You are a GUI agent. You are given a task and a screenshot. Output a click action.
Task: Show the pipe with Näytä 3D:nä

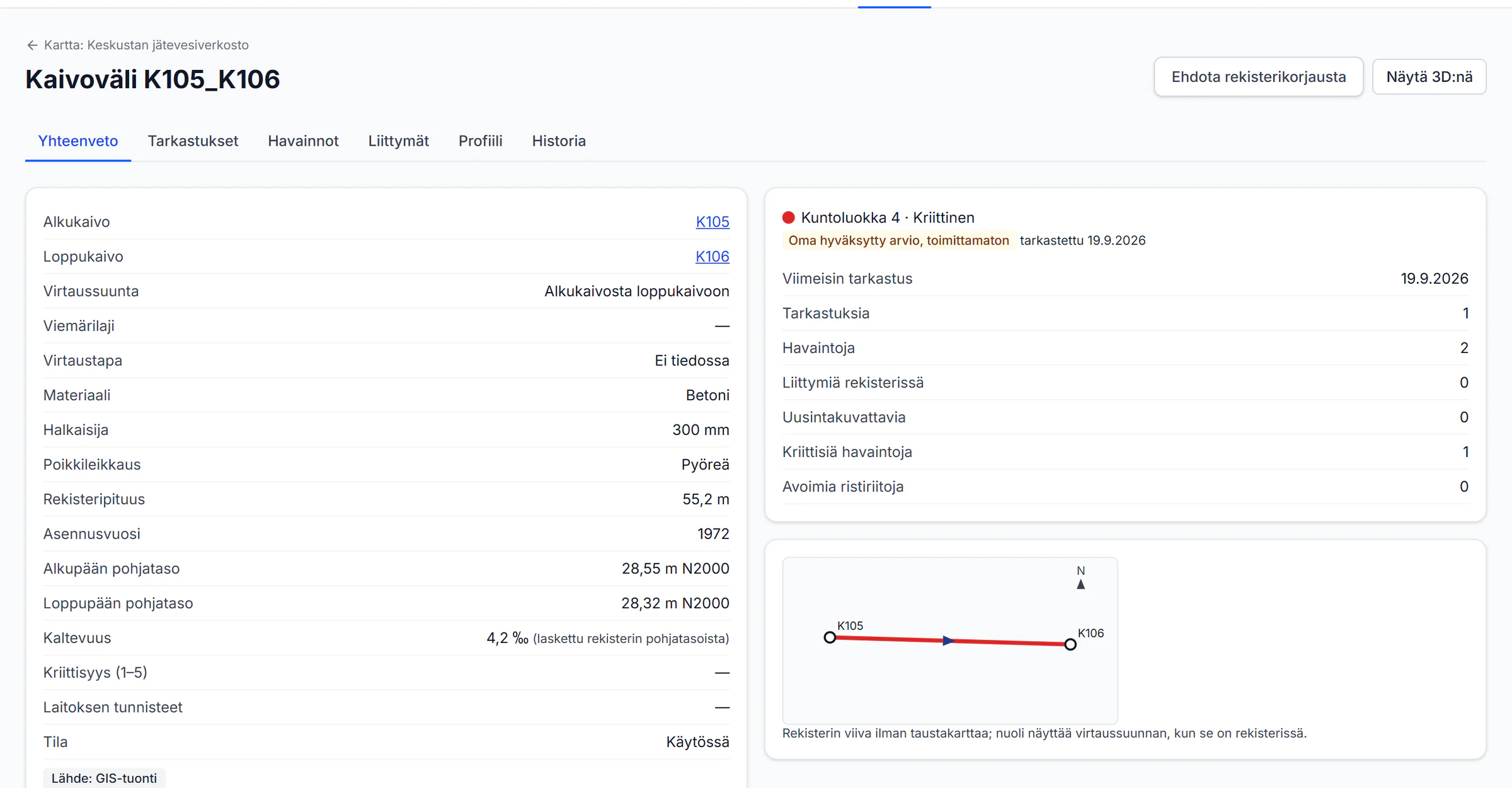click(x=1429, y=77)
